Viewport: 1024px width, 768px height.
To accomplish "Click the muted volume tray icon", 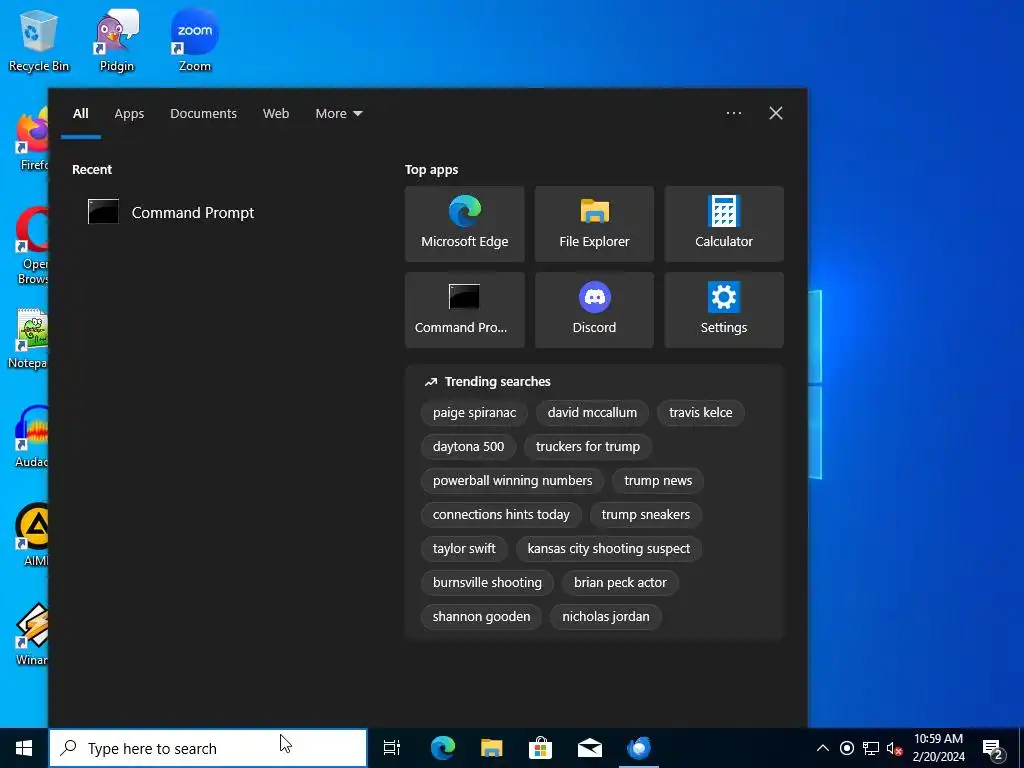I will pyautogui.click(x=895, y=748).
